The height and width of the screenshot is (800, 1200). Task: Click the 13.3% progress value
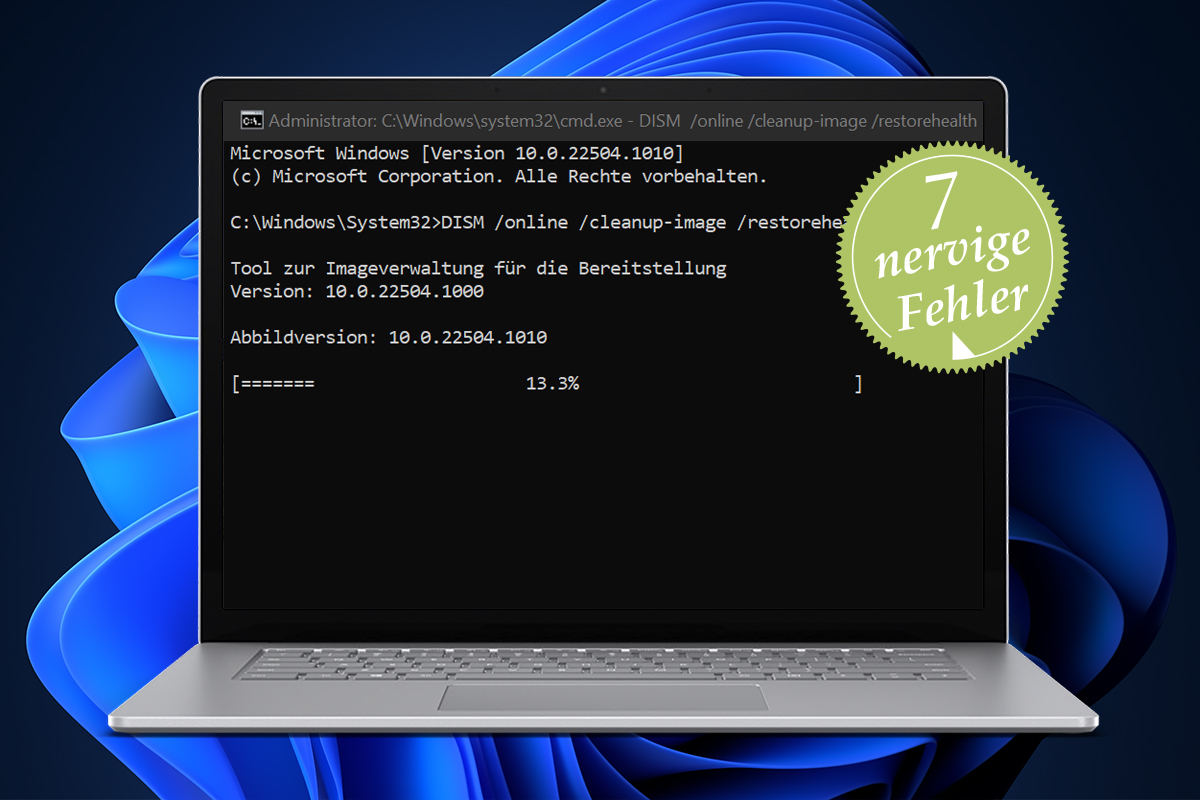tap(552, 383)
